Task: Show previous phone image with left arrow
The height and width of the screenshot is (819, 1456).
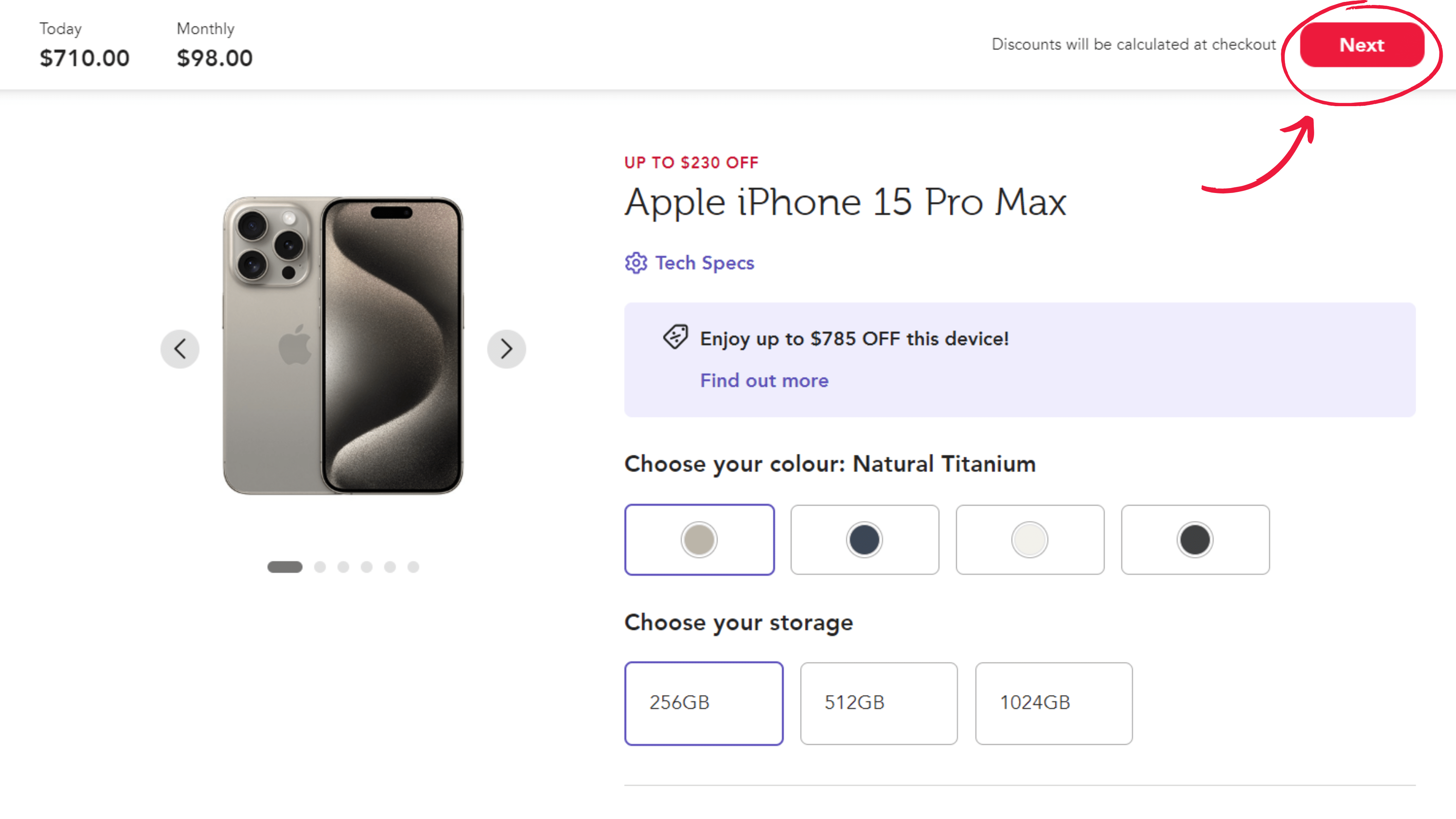Action: 180,349
